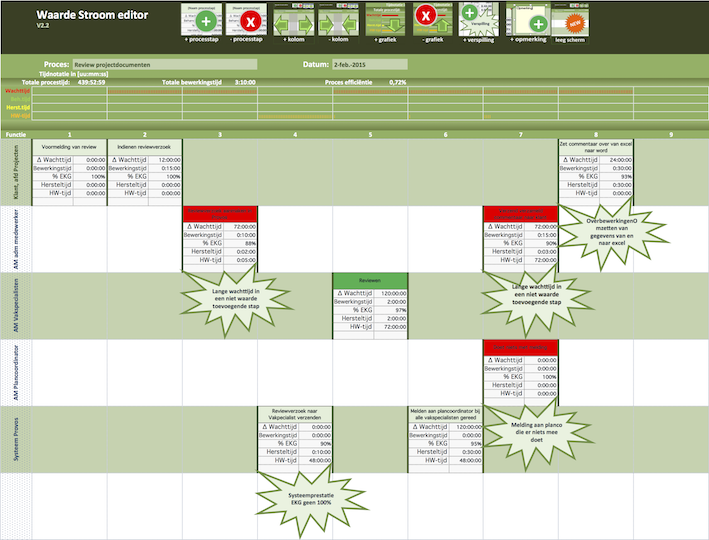Click the yellow 'Herst.tijd' timeline legend label
Image resolution: width=709 pixels, height=540 pixels.
pos(18,108)
